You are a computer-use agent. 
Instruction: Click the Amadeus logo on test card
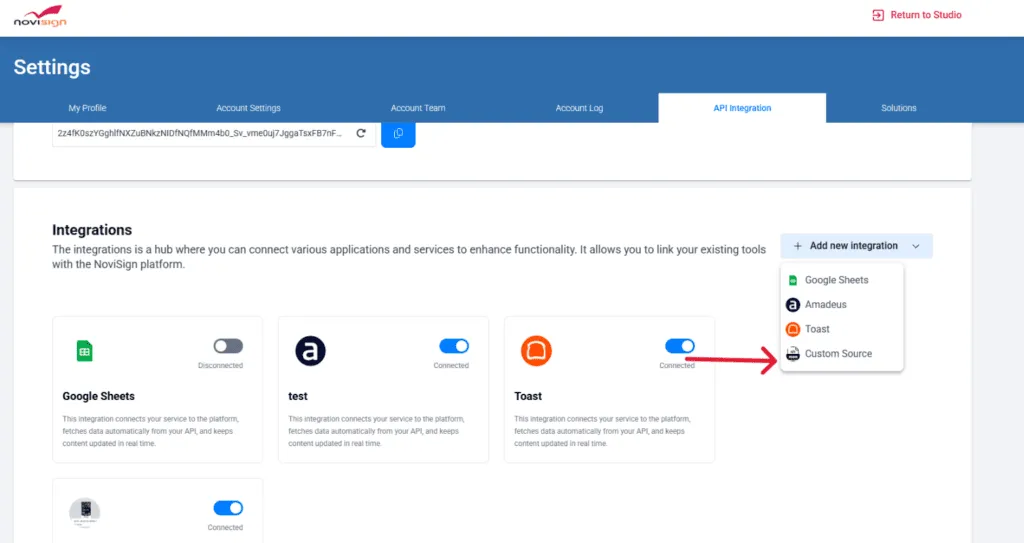pos(311,351)
